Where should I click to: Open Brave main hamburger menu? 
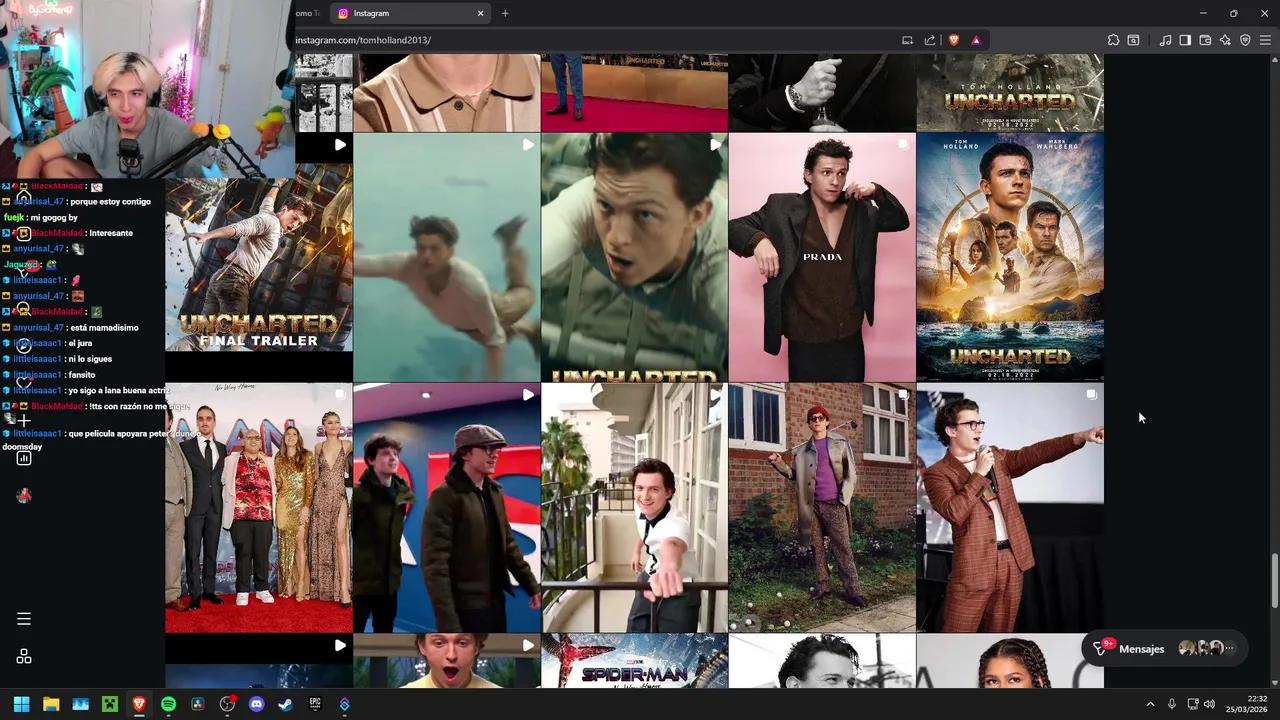coord(1265,40)
